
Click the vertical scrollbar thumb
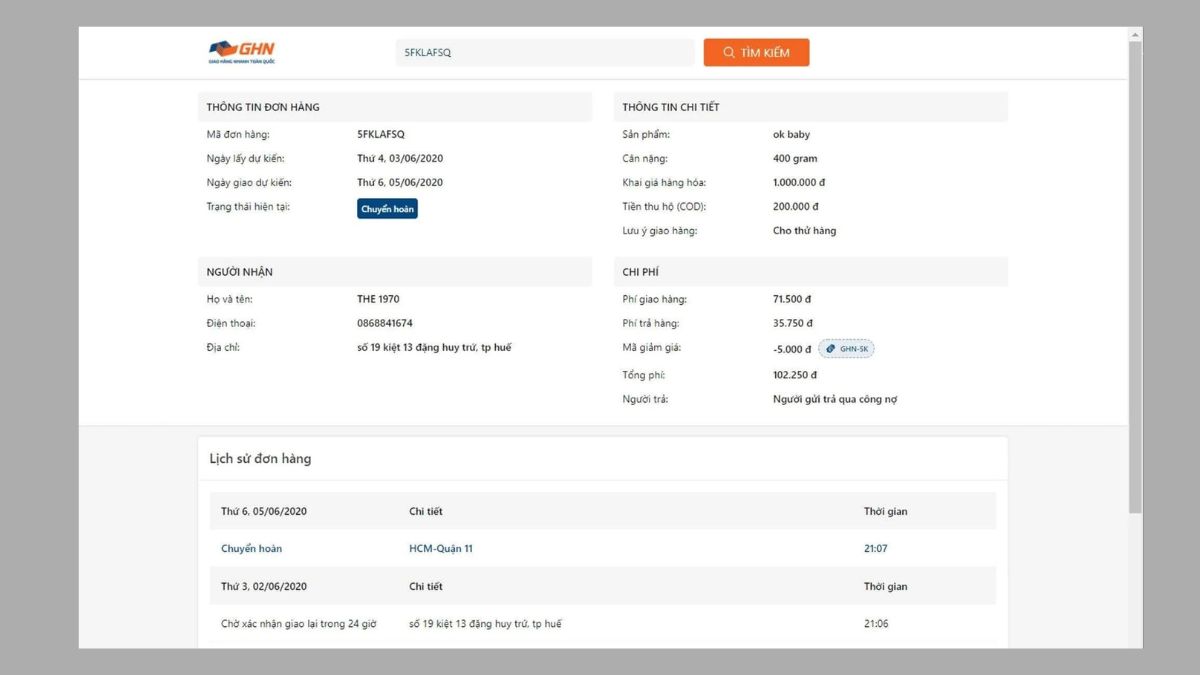(1135, 277)
